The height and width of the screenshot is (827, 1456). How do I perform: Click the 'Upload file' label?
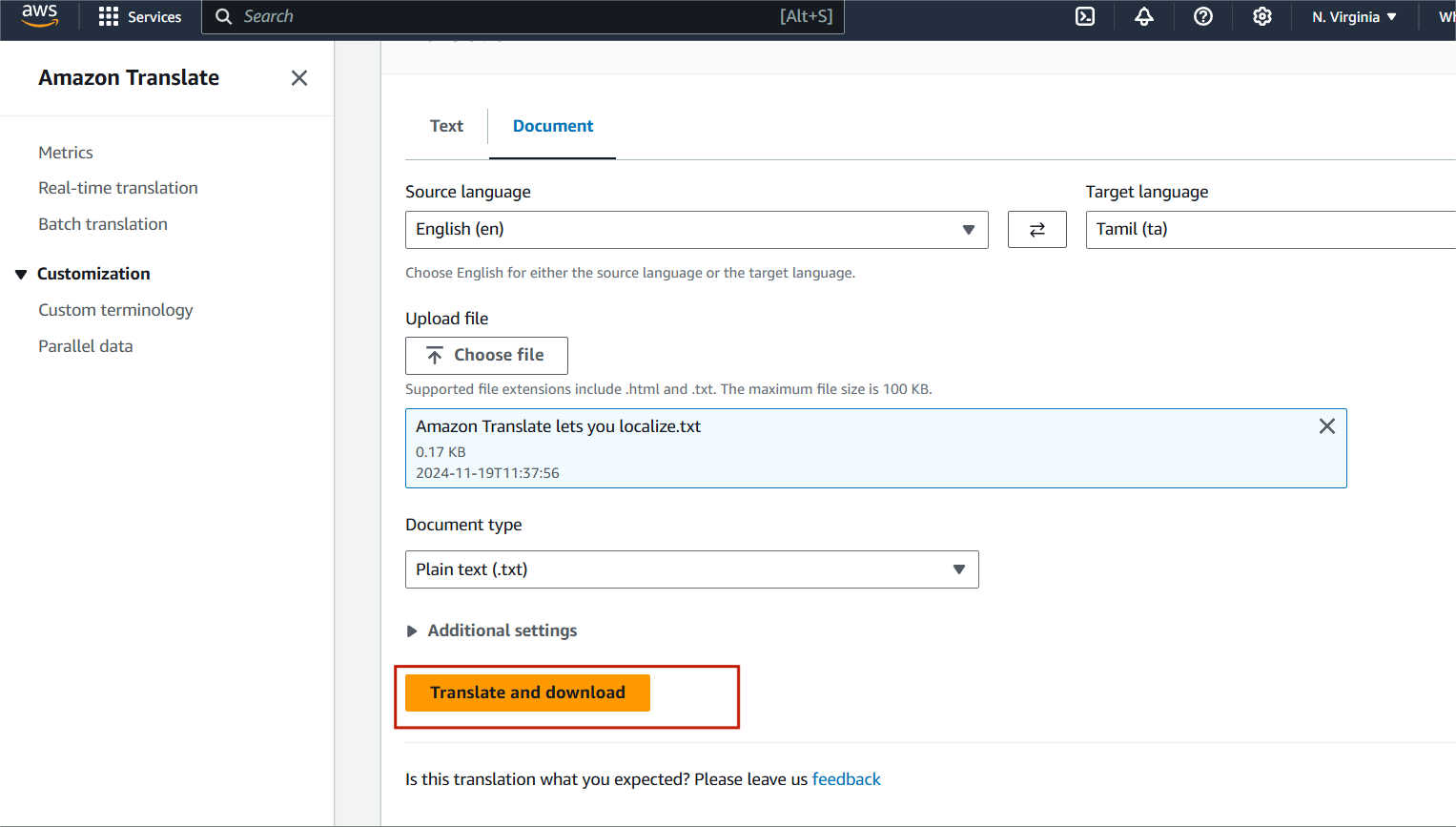[447, 319]
